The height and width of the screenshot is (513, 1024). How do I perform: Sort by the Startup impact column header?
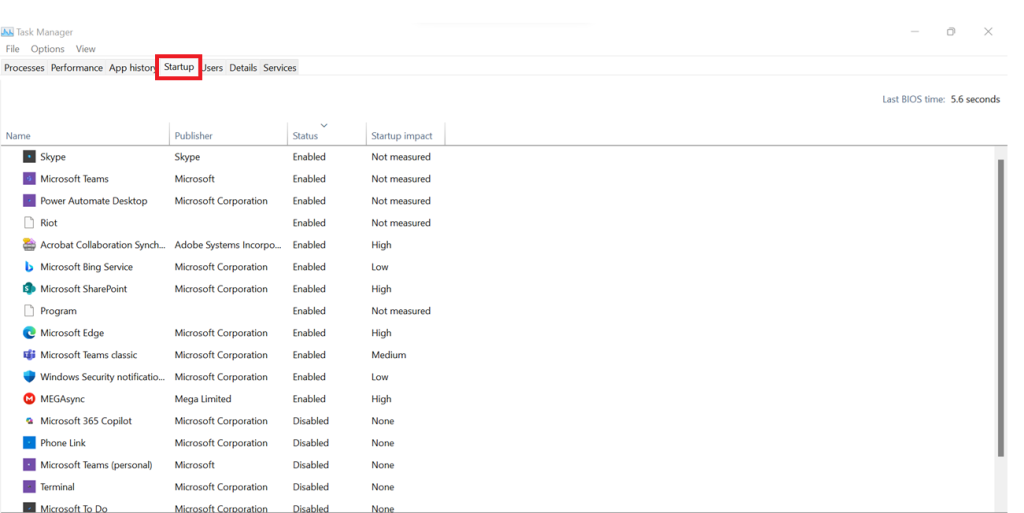tap(406, 136)
